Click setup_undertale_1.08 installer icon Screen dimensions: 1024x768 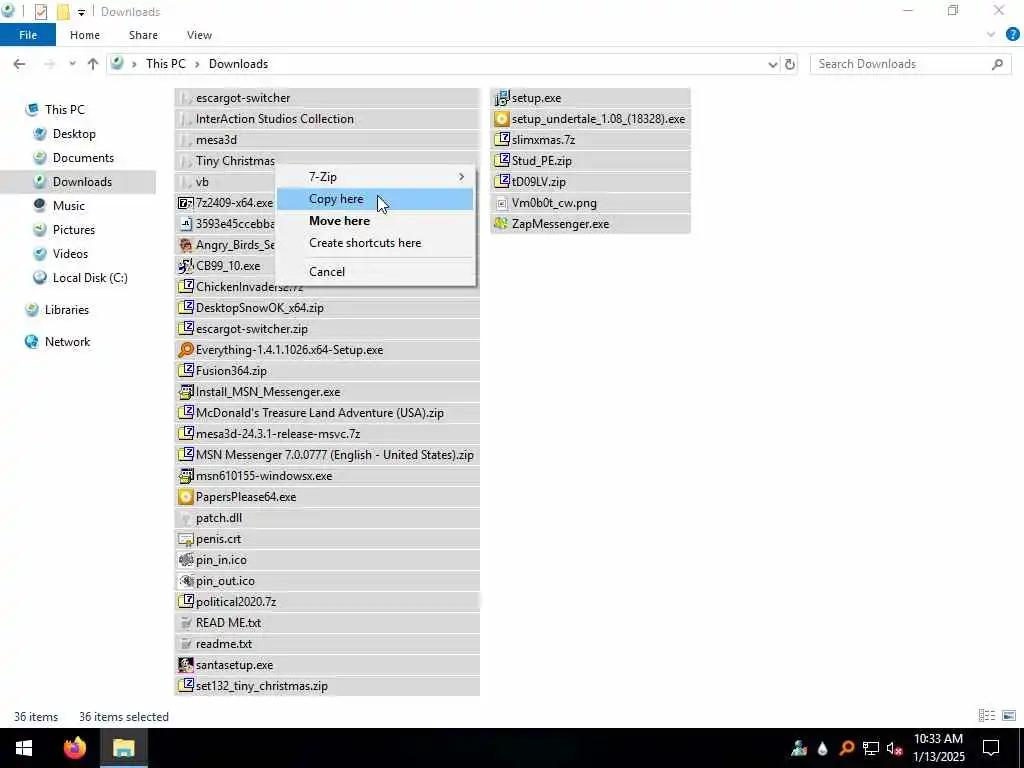pyautogui.click(x=502, y=119)
